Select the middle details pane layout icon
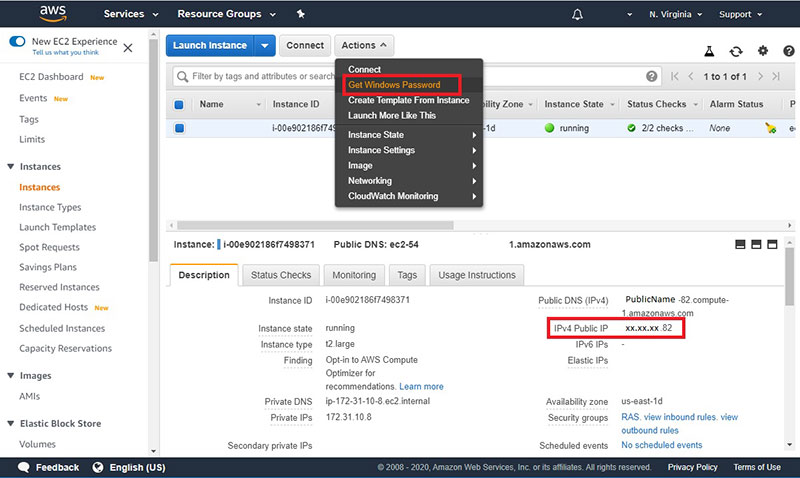Screen dimensions: 800x478 click(756, 244)
